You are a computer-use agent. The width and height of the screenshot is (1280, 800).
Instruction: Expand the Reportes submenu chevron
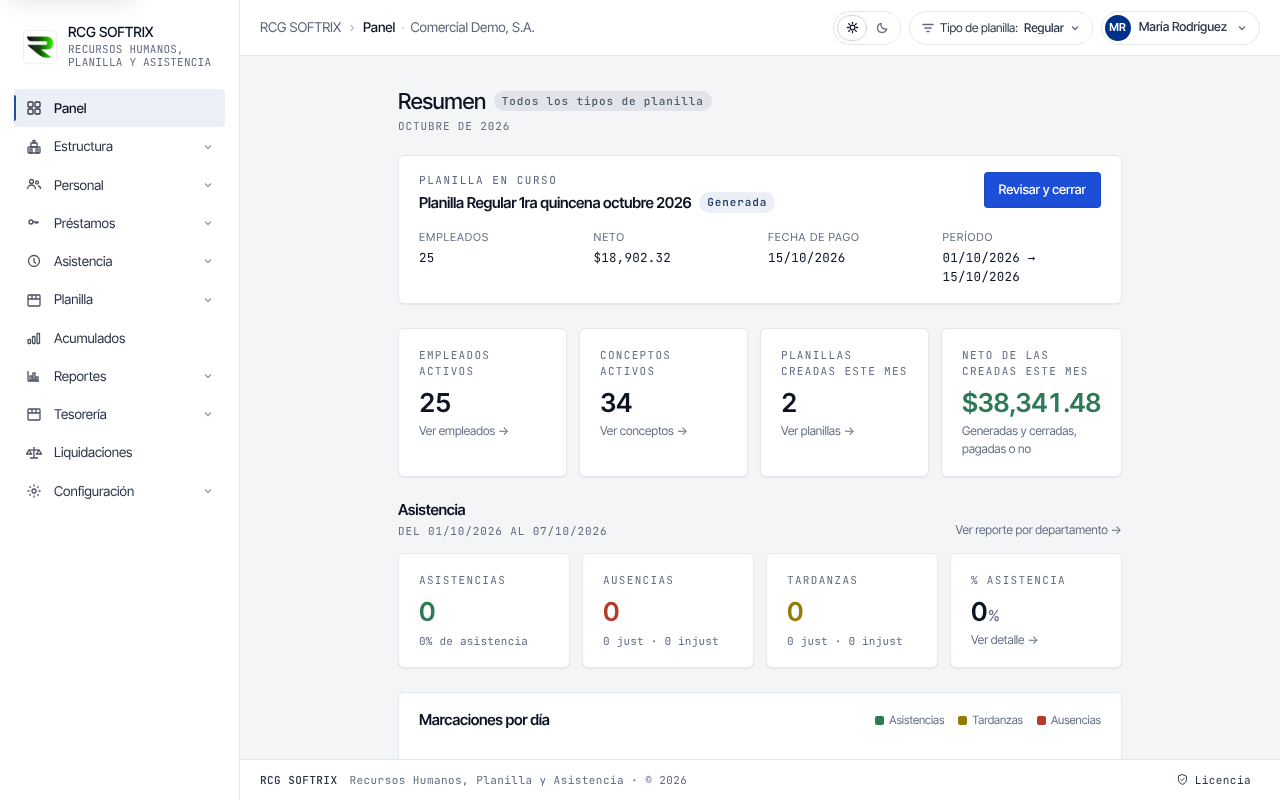(208, 376)
